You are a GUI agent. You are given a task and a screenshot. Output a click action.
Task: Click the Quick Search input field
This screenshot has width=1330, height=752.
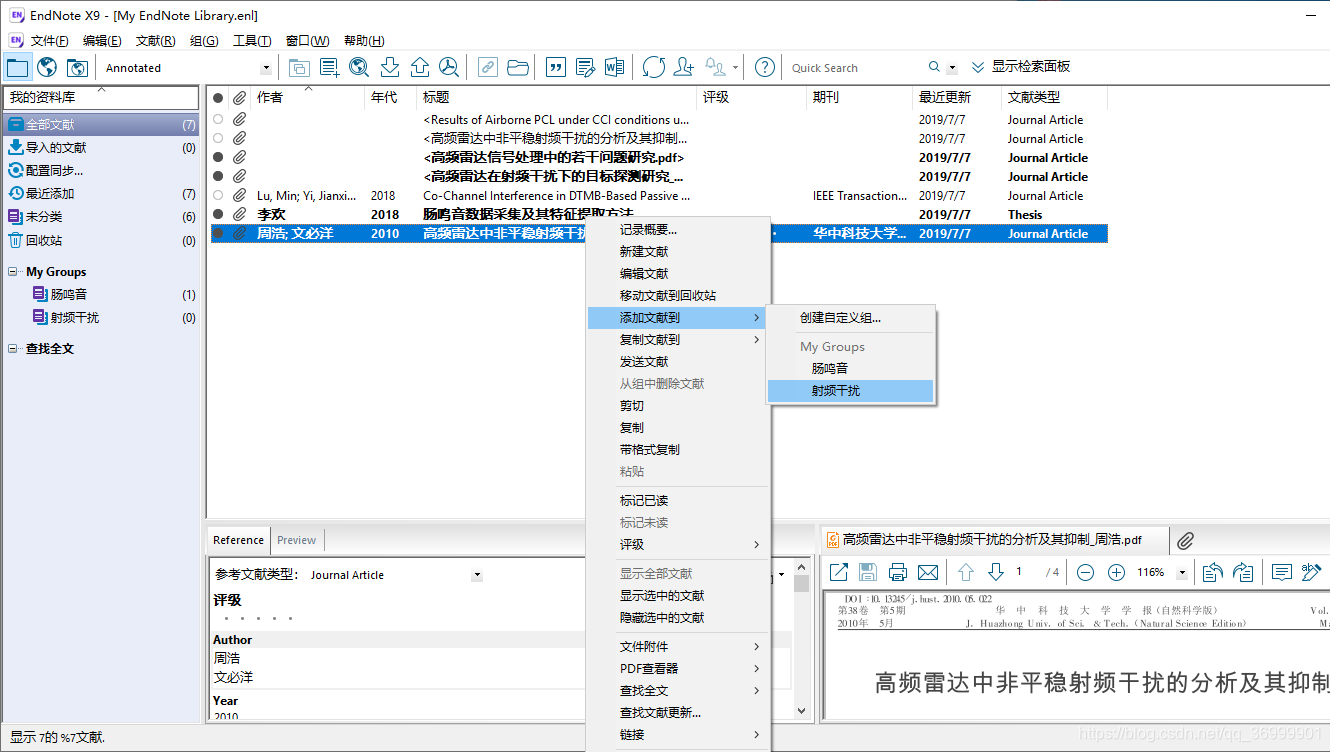pos(857,68)
